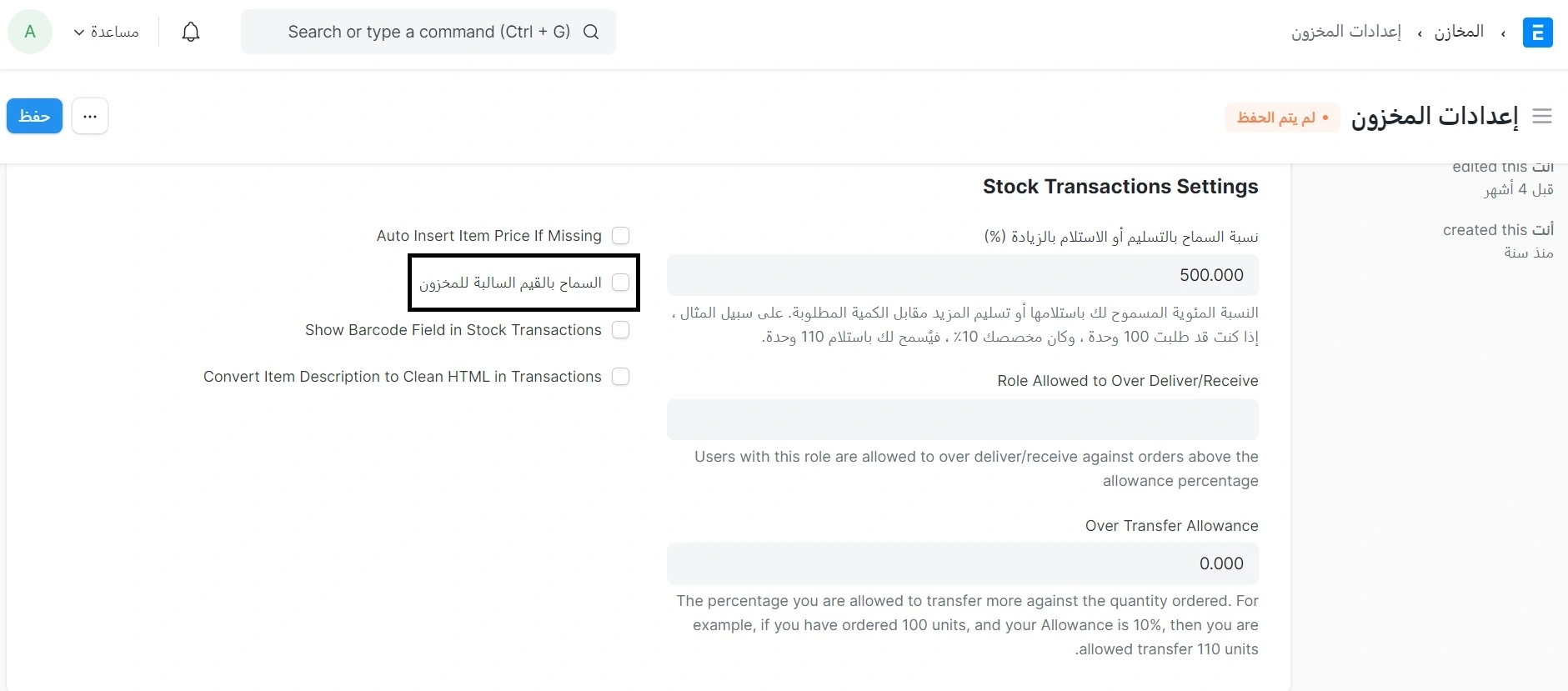The image size is (1568, 691).
Task: Click the لم يتم الحفظ status indicator
Action: [1282, 118]
